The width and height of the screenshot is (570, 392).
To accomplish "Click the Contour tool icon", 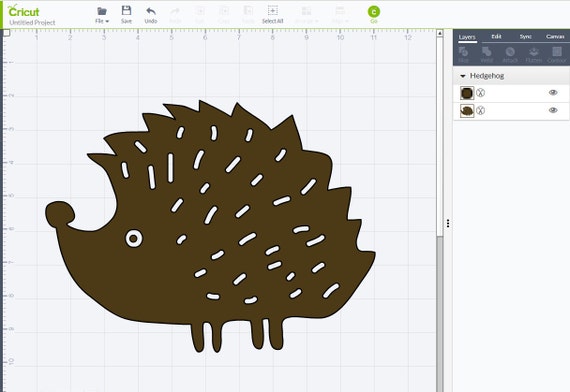I will tap(557, 52).
